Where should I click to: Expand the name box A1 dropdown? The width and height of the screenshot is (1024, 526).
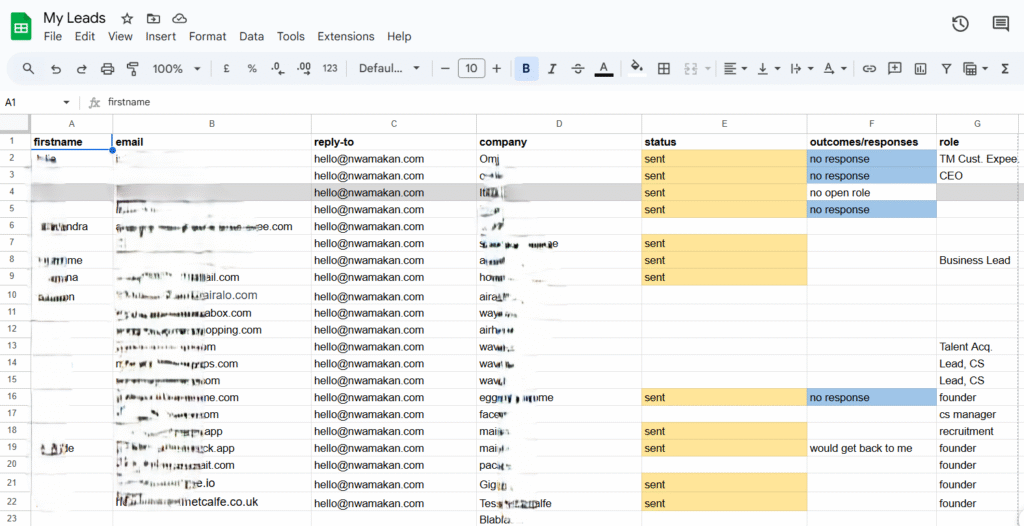click(x=67, y=102)
